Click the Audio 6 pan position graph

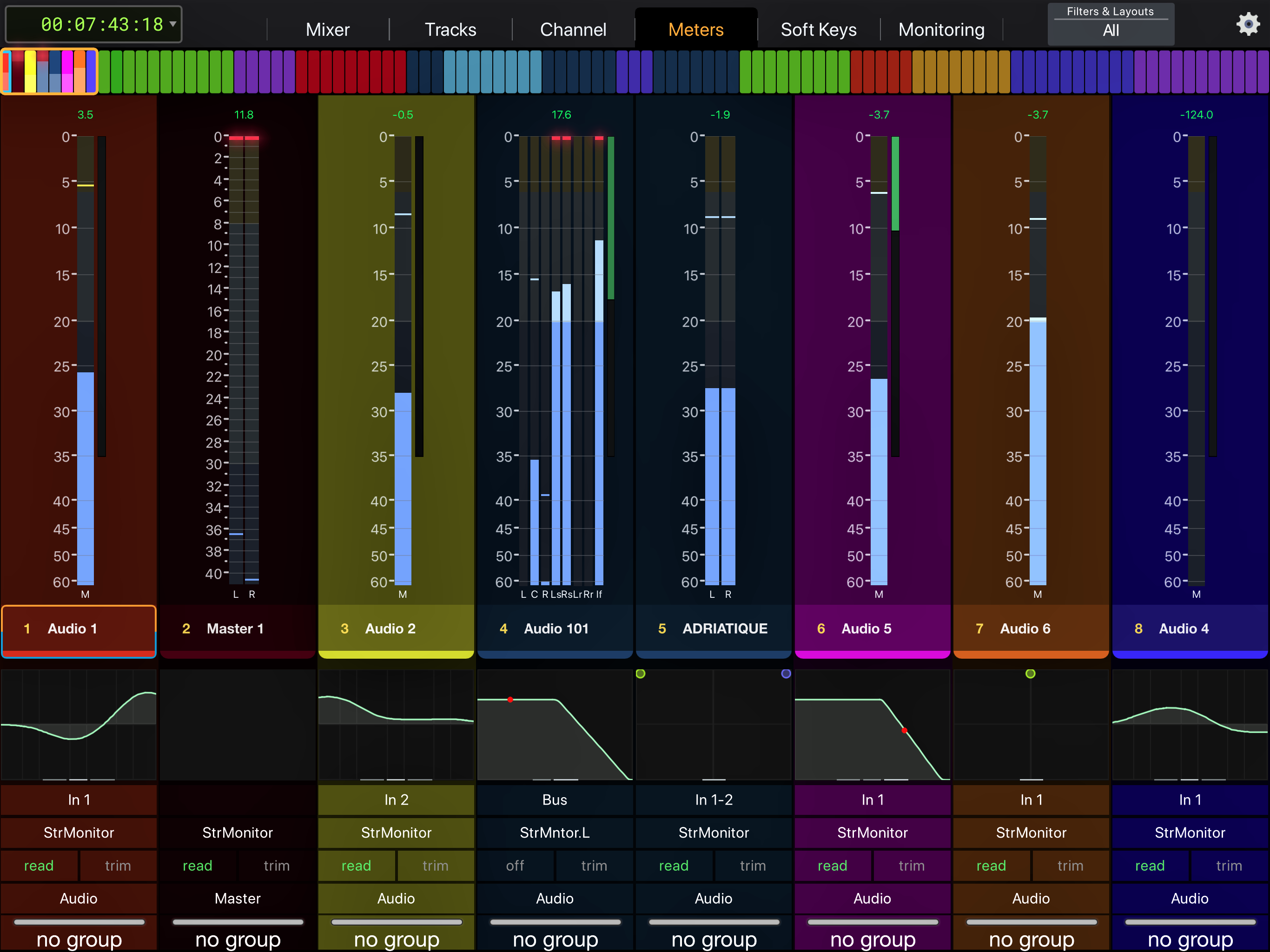coord(1031,724)
